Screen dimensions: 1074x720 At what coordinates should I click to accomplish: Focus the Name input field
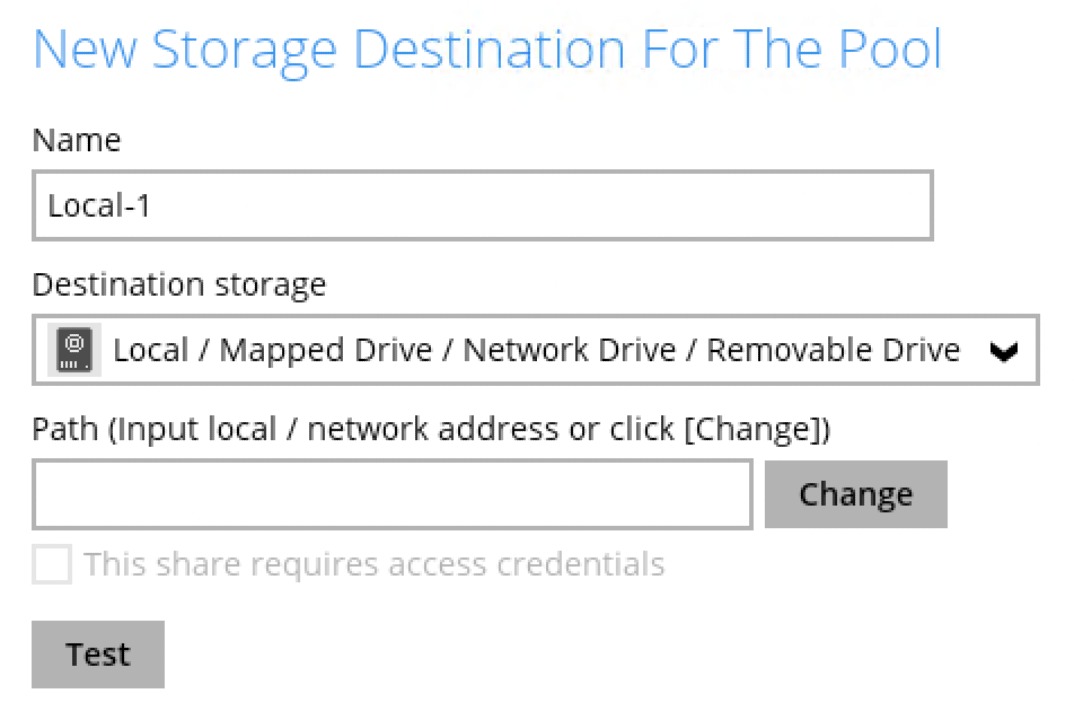[482, 206]
